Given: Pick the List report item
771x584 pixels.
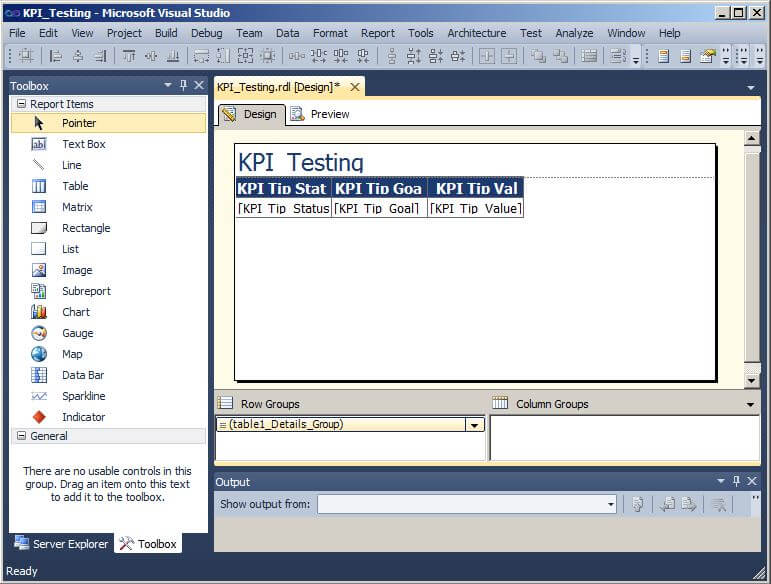Looking at the screenshot, I should tap(108, 249).
